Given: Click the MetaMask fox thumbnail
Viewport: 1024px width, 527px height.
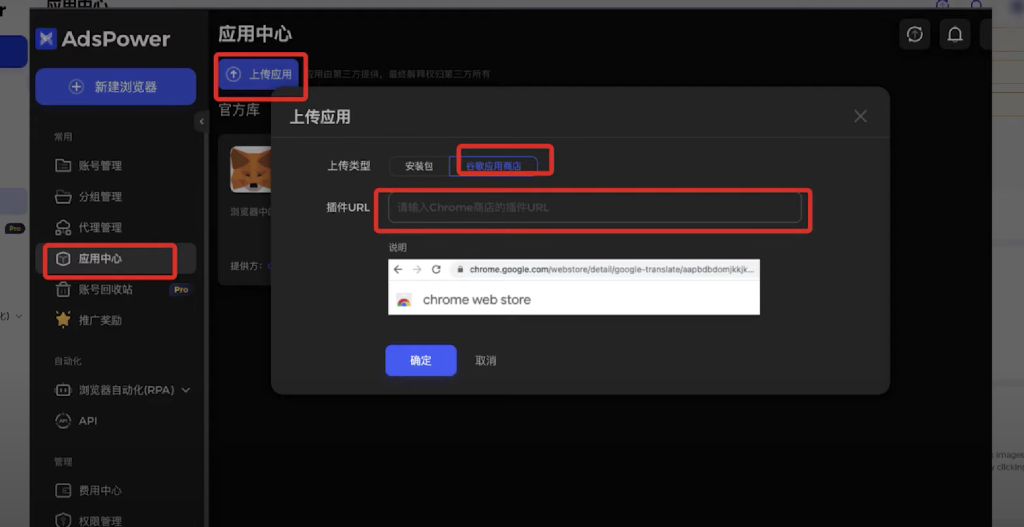Looking at the screenshot, I should 251,169.
